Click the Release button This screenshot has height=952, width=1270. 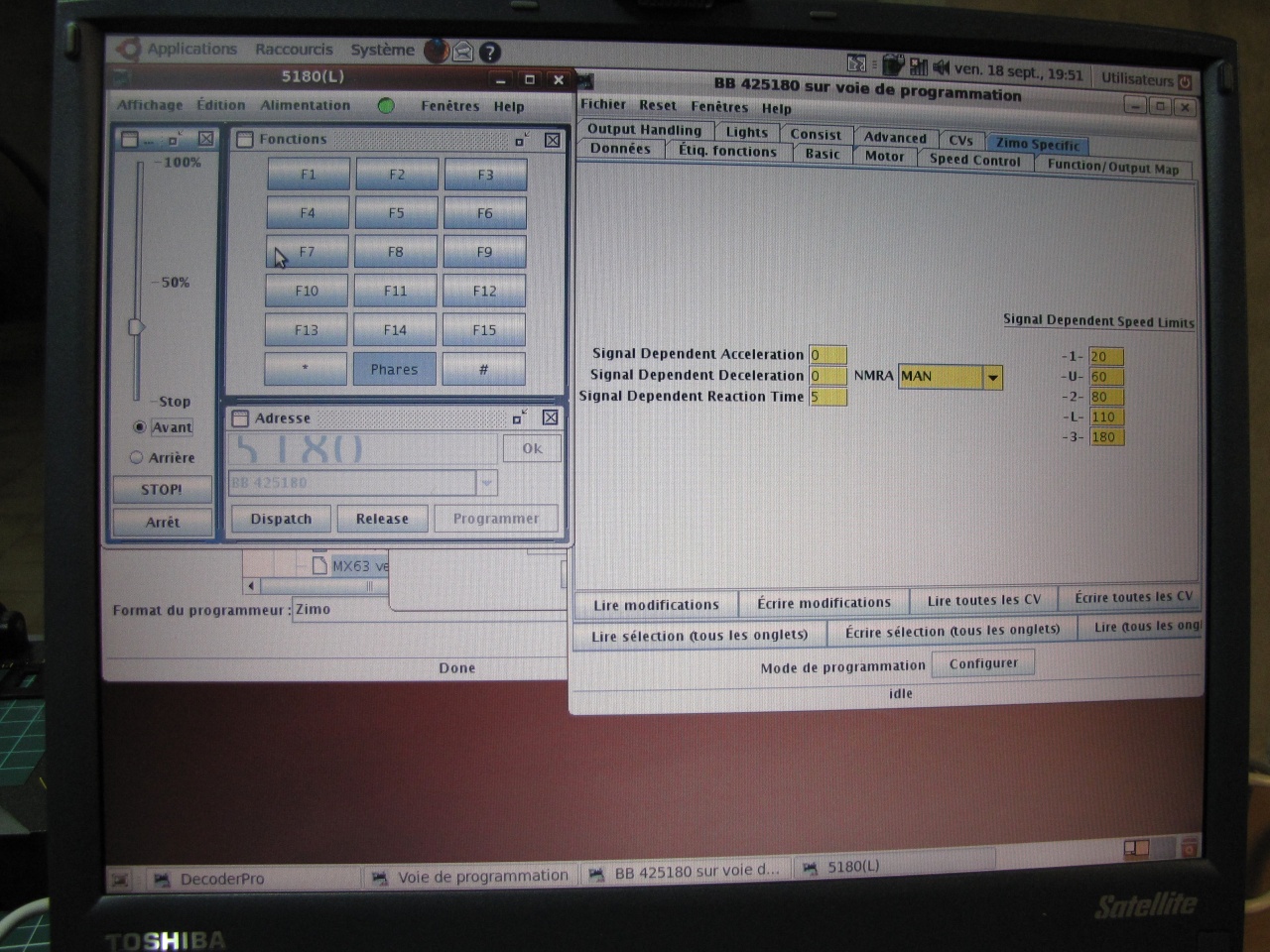point(382,519)
